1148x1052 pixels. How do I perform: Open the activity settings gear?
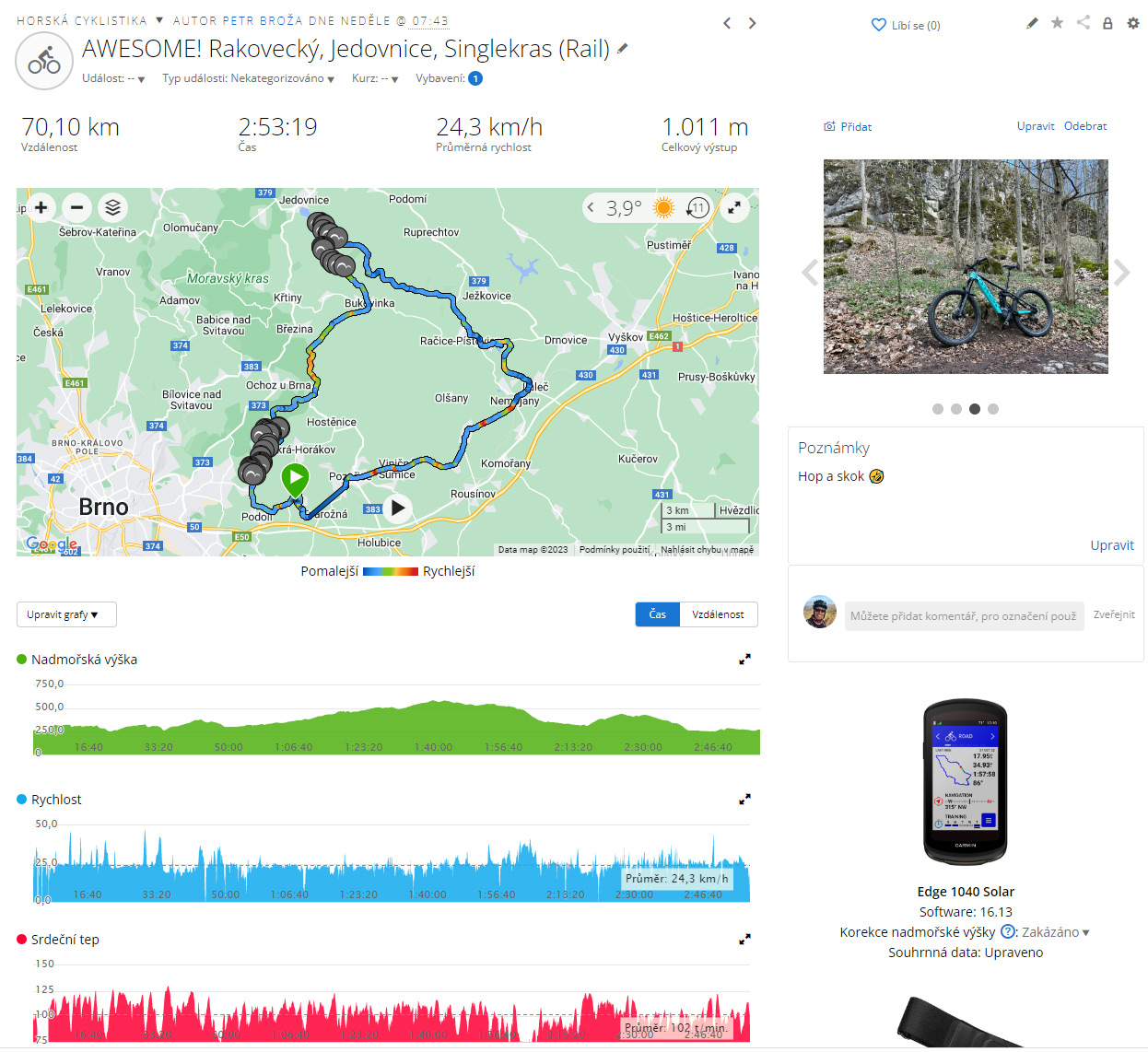[1133, 23]
